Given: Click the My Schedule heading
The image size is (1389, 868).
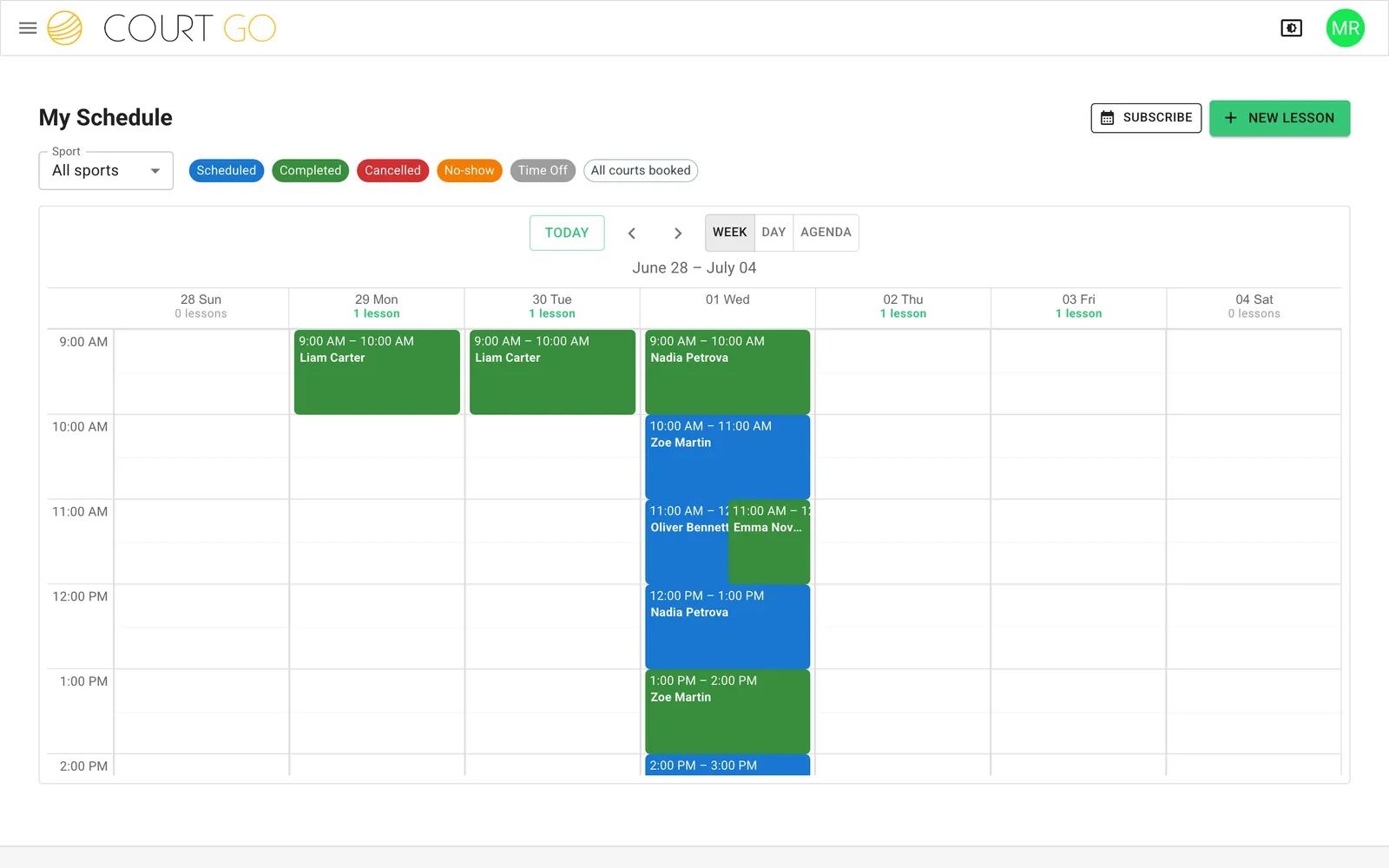Looking at the screenshot, I should tap(106, 117).
